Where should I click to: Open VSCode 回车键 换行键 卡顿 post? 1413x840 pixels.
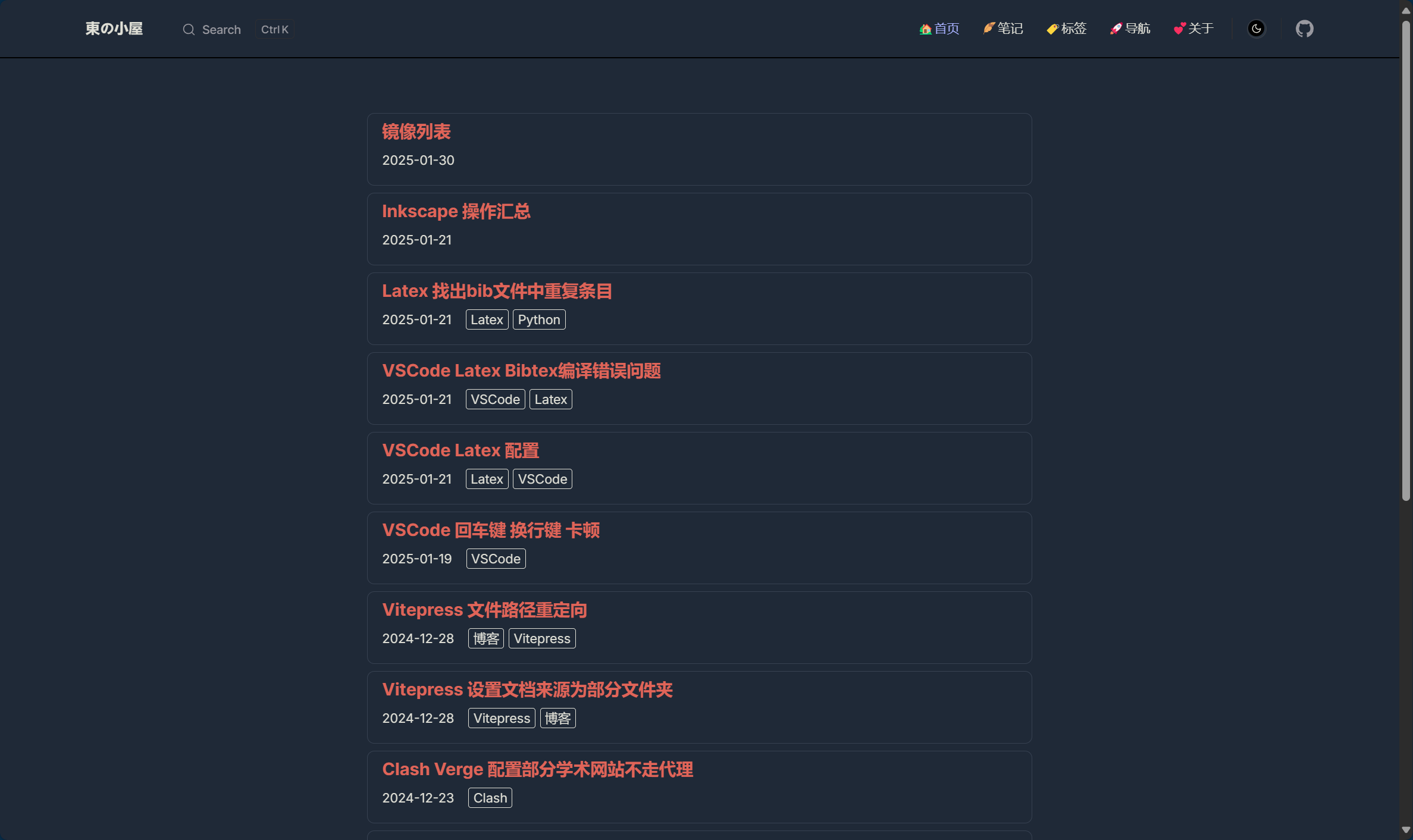tap(491, 530)
